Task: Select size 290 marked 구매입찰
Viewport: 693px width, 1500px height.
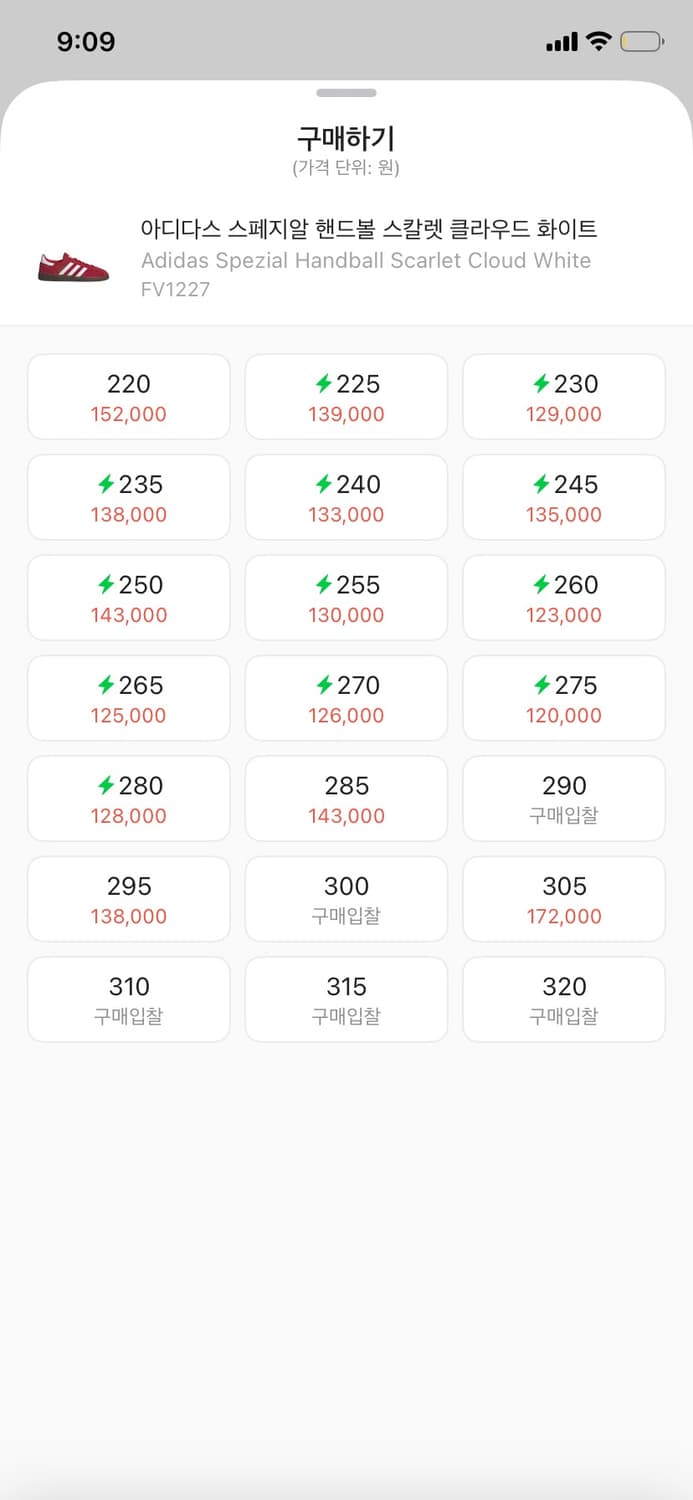Action: coord(564,798)
